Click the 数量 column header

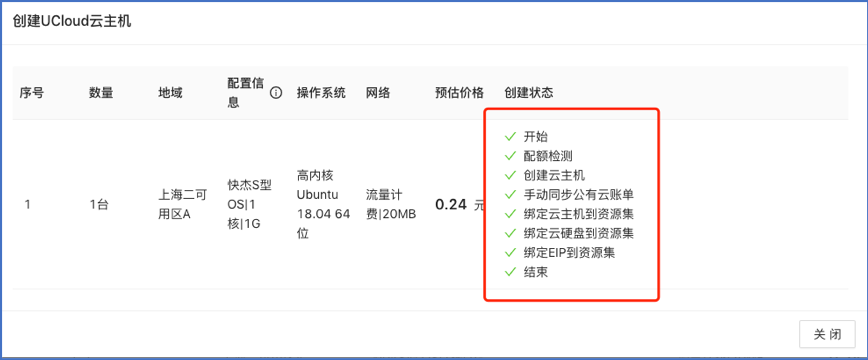[101, 92]
